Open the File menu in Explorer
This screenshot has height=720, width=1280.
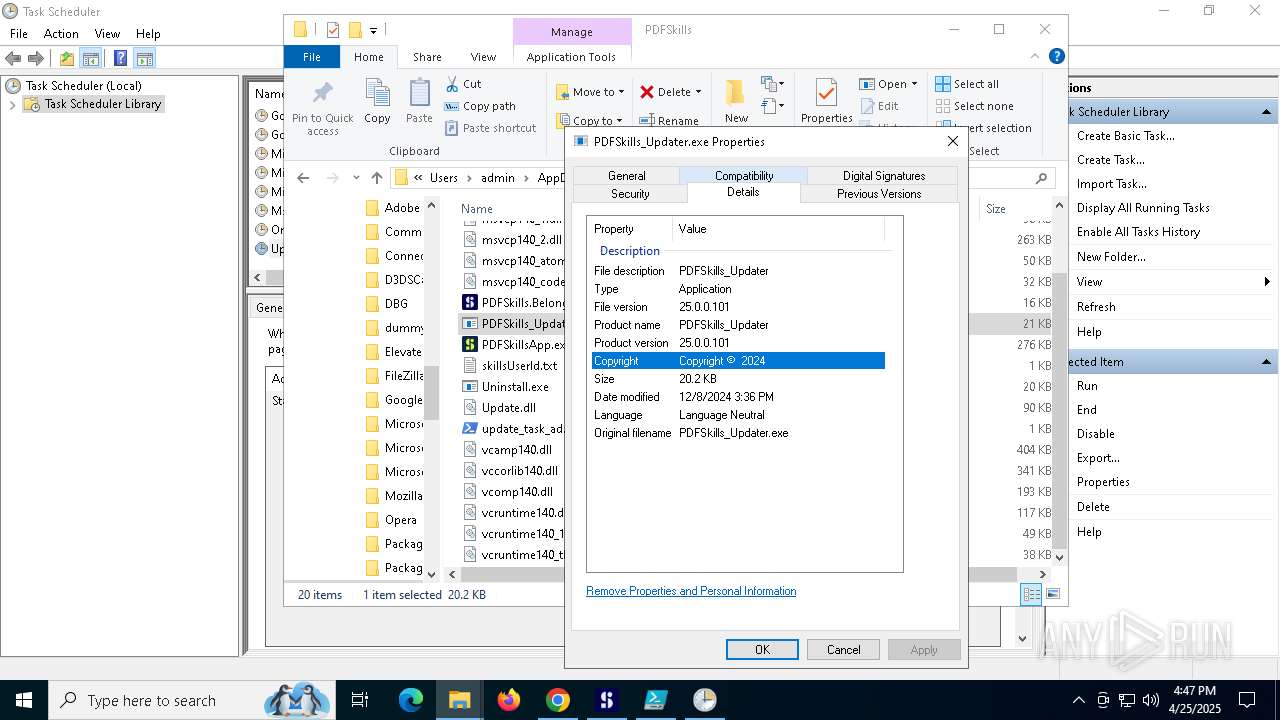click(x=312, y=57)
